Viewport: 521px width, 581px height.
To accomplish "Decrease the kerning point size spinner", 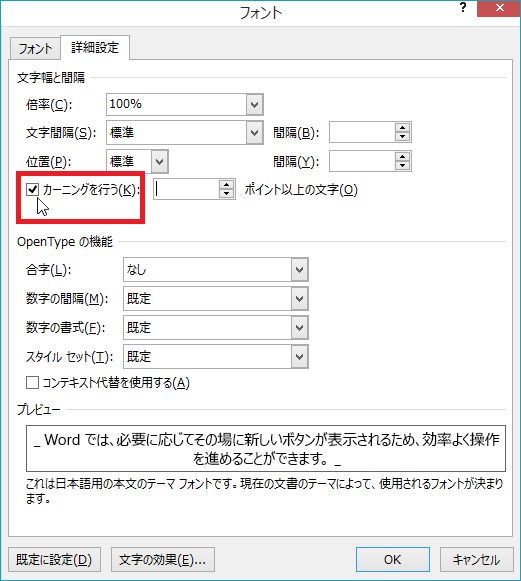I will (x=226, y=194).
